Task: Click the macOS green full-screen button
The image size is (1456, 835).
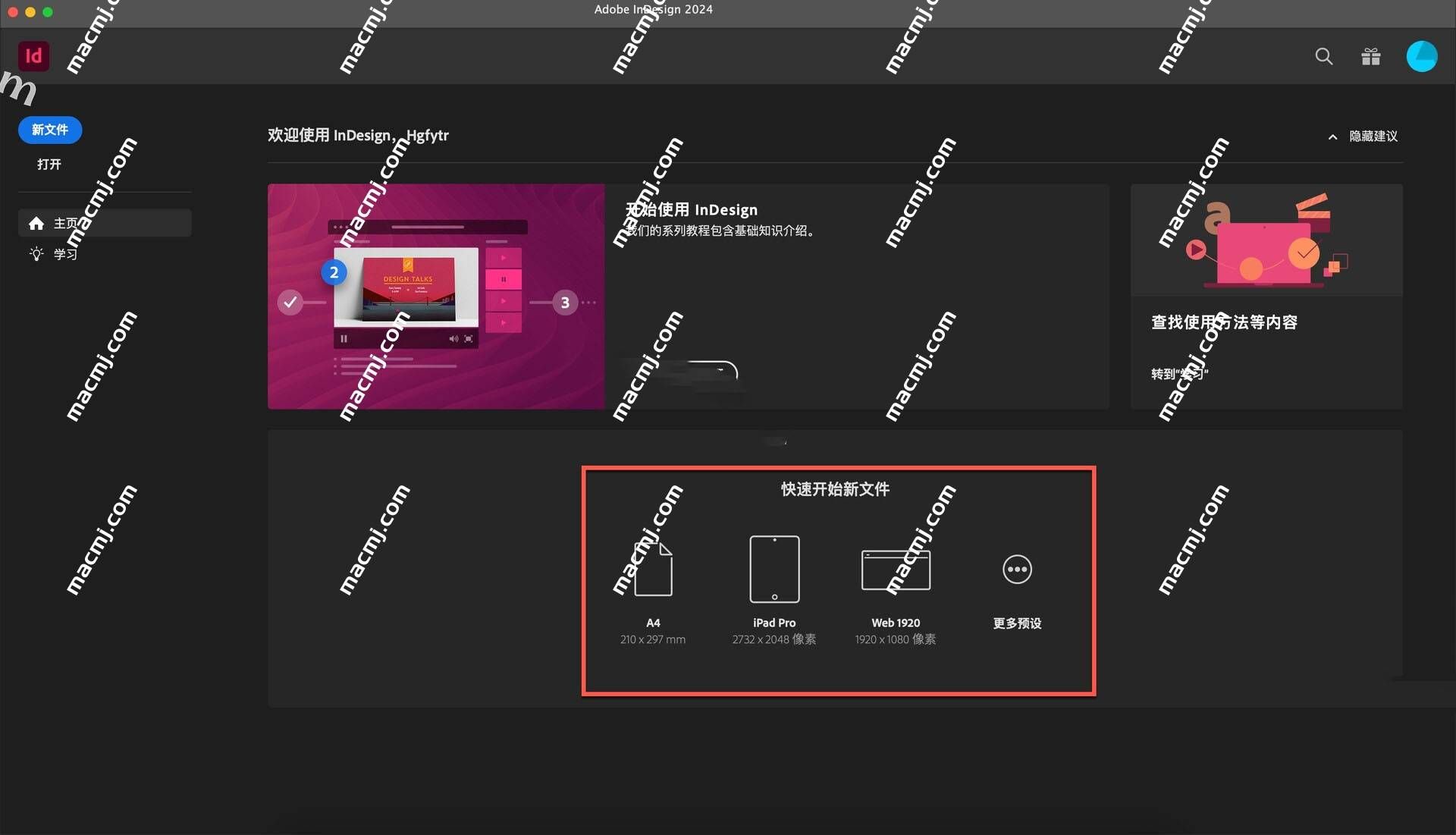Action: 48,12
